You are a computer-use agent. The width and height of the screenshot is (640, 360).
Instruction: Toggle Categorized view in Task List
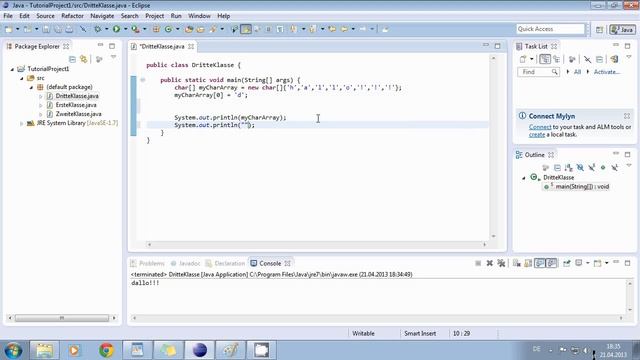coord(544,59)
